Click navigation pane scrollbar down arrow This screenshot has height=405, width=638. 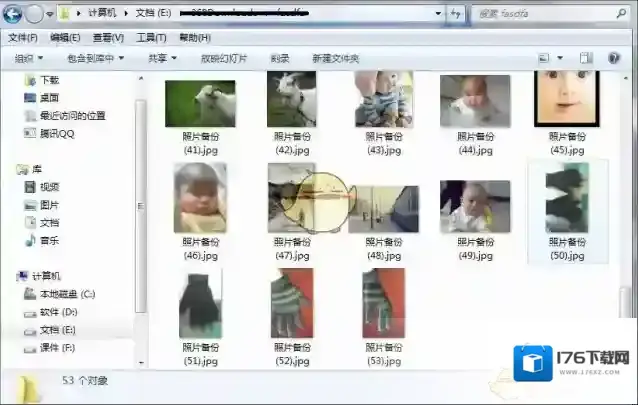click(141, 362)
